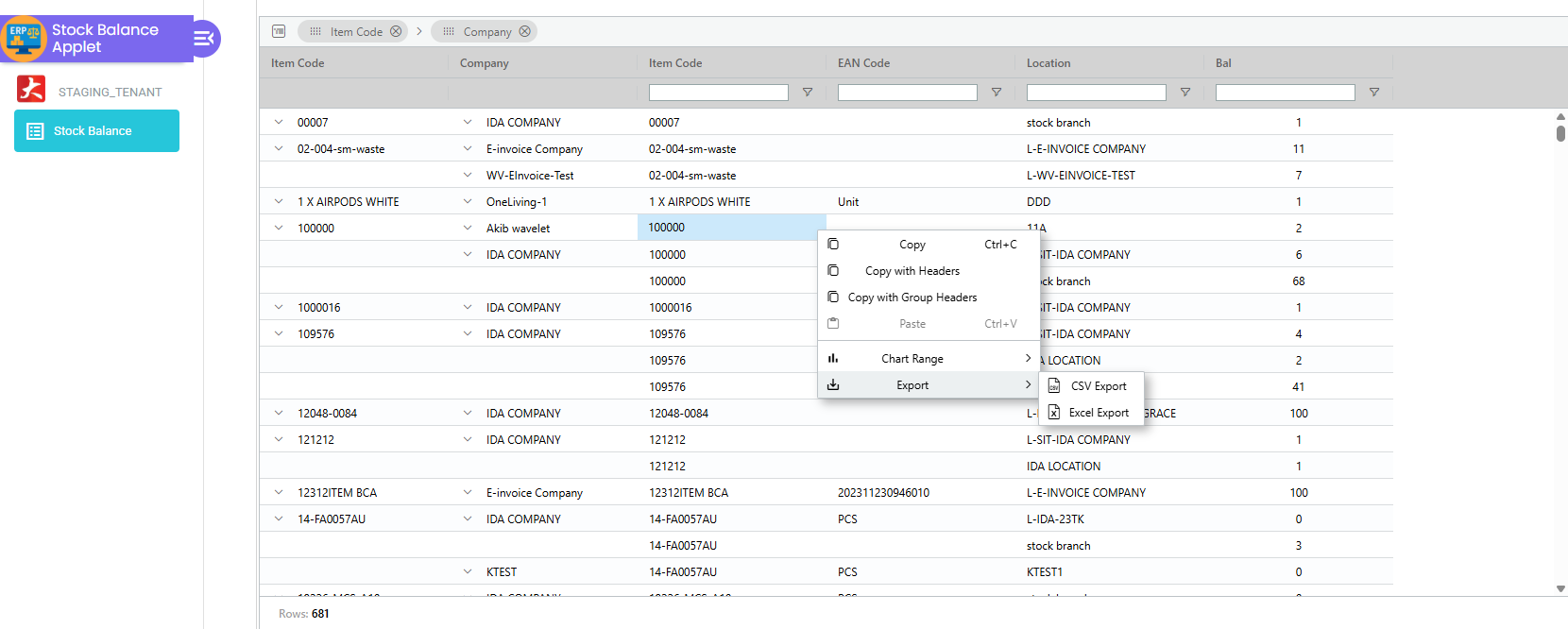Click the row group panel icon
Screen dimensions: 1568x629
click(x=279, y=31)
